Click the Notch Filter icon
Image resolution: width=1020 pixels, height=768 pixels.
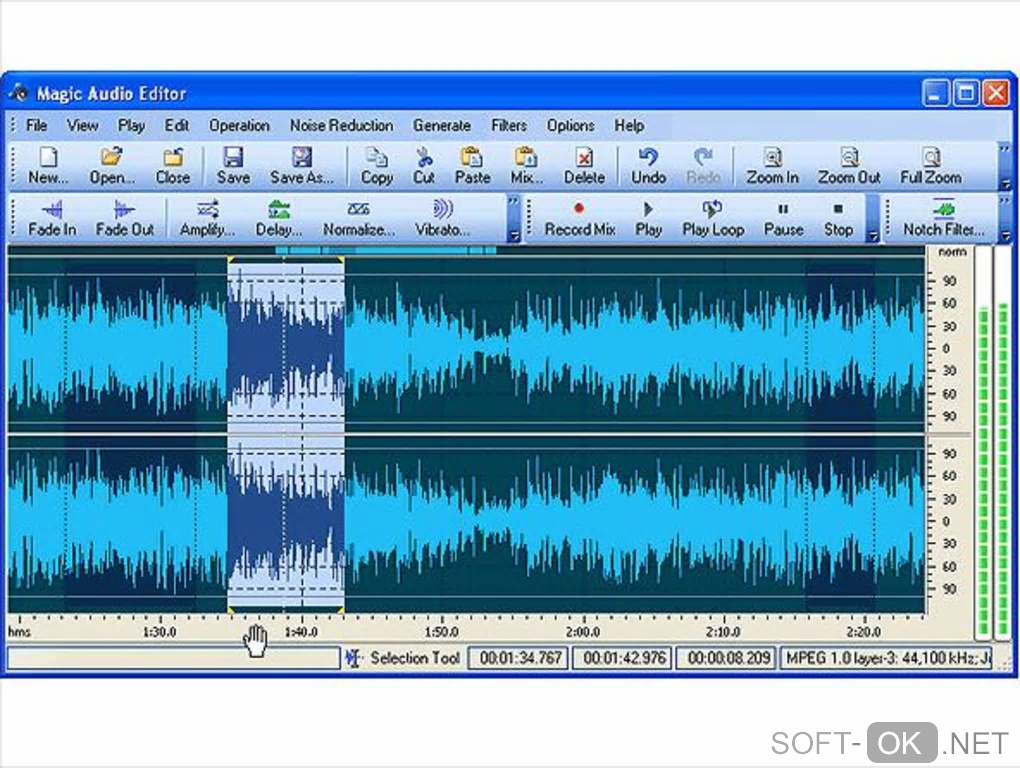click(x=943, y=210)
